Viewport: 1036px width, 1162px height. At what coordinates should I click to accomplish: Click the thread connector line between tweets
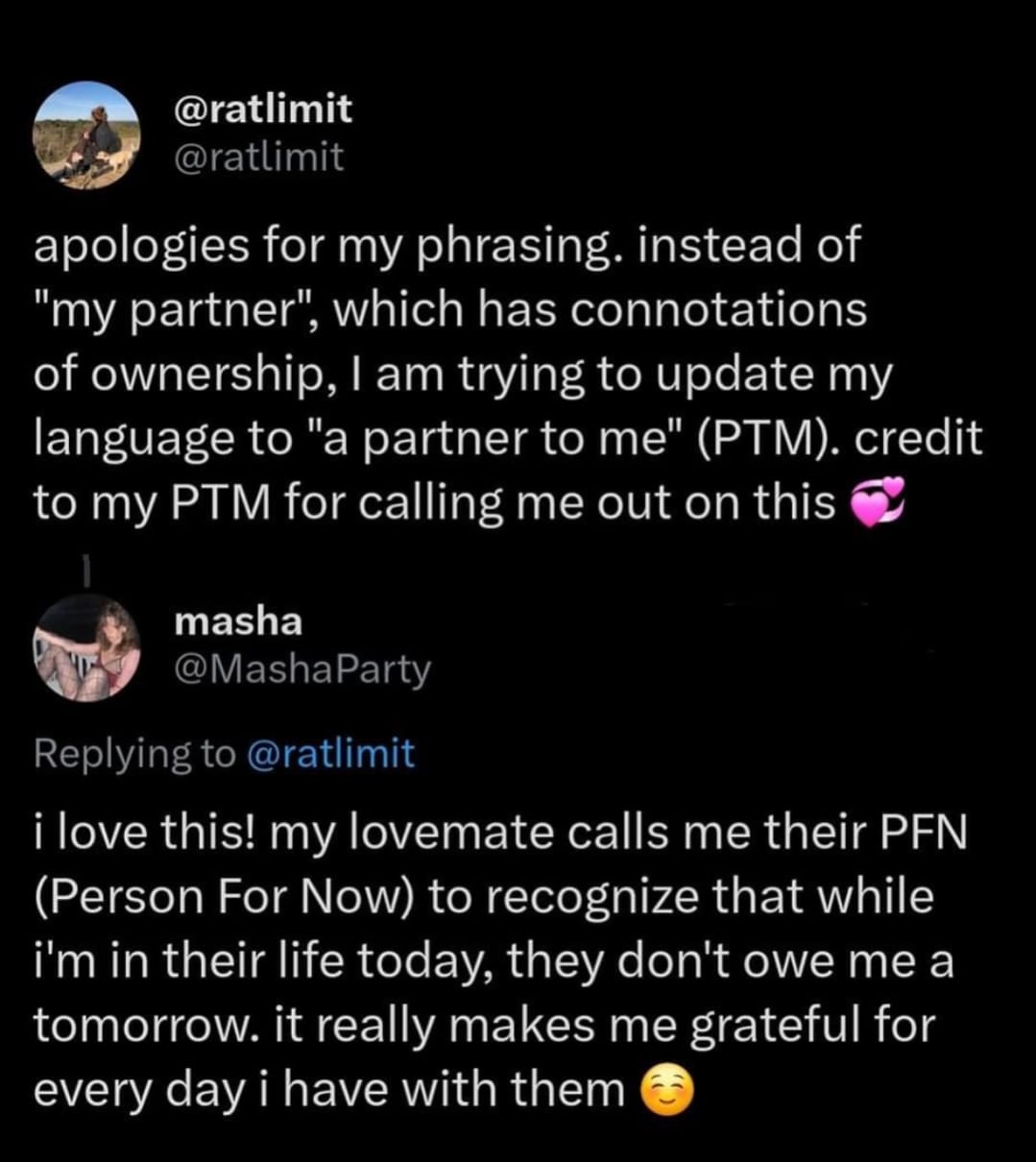tap(85, 569)
